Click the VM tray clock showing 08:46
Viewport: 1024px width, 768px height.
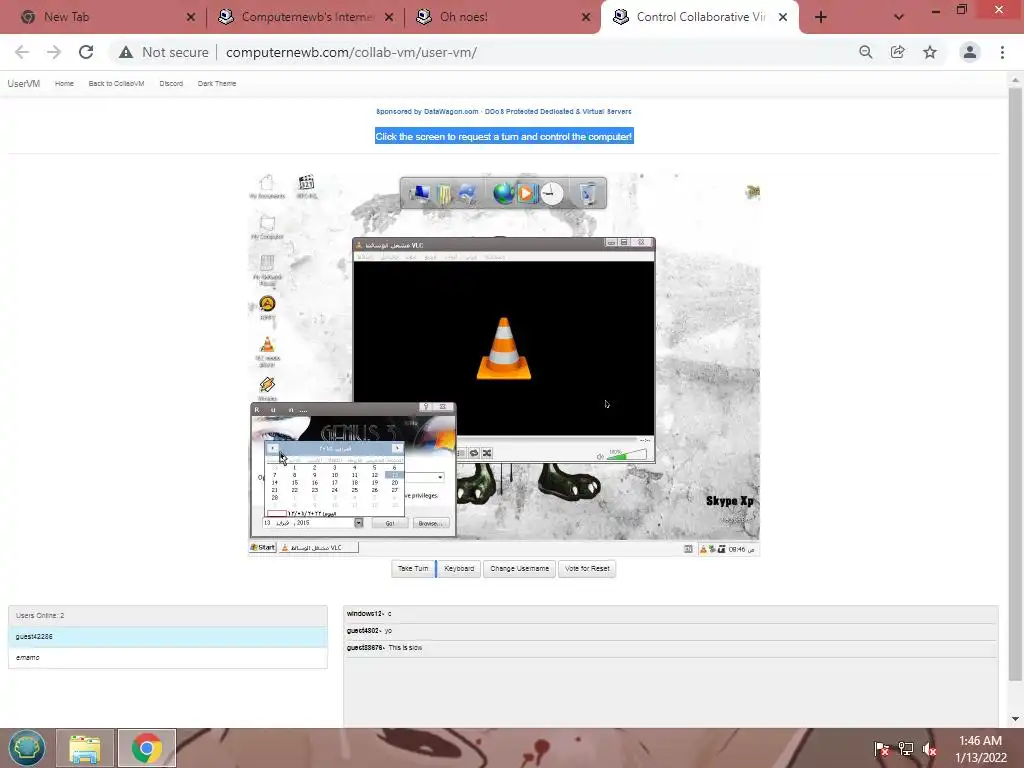click(x=741, y=549)
